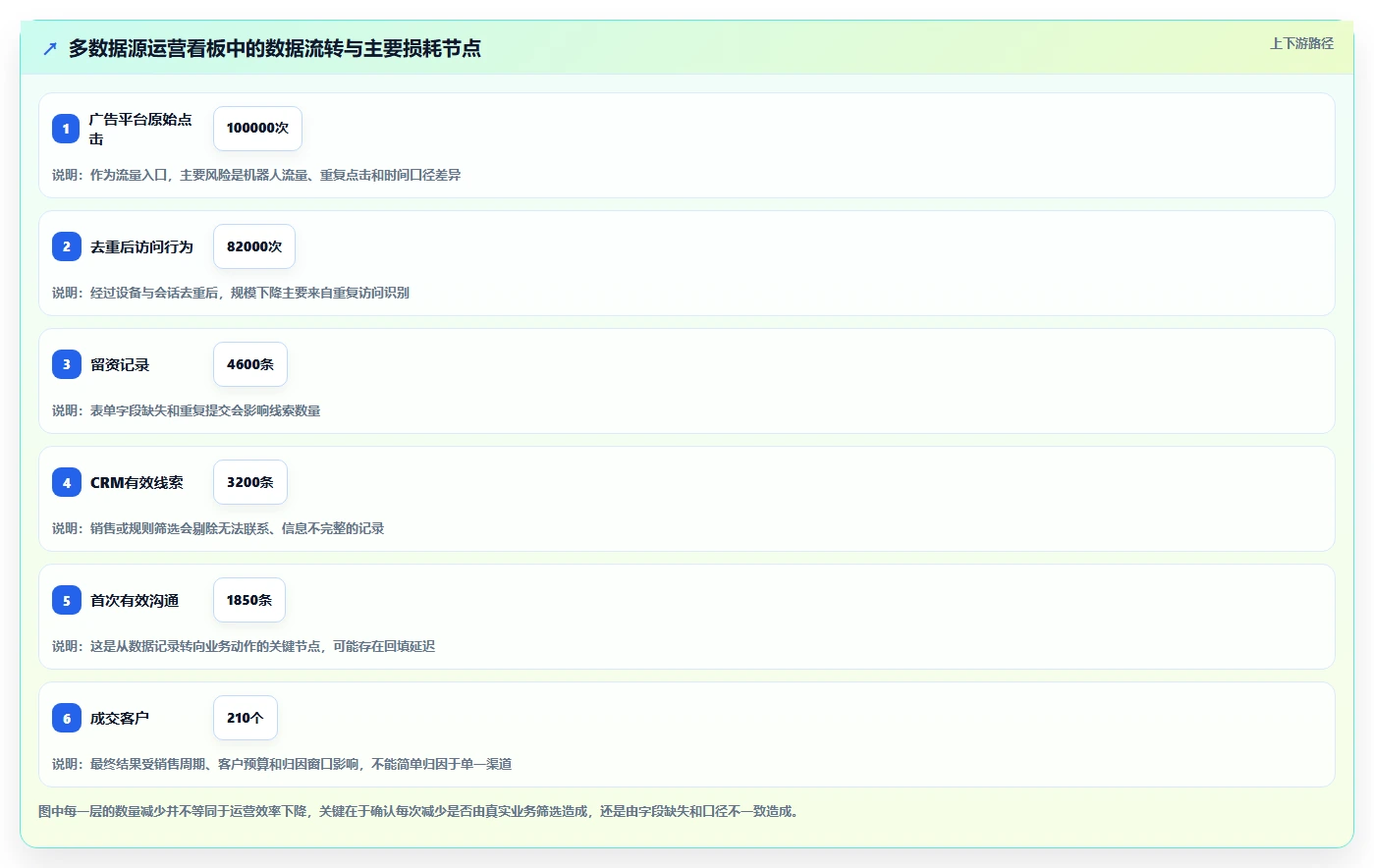
Task: Click the 82000次 value chip
Action: (x=254, y=246)
